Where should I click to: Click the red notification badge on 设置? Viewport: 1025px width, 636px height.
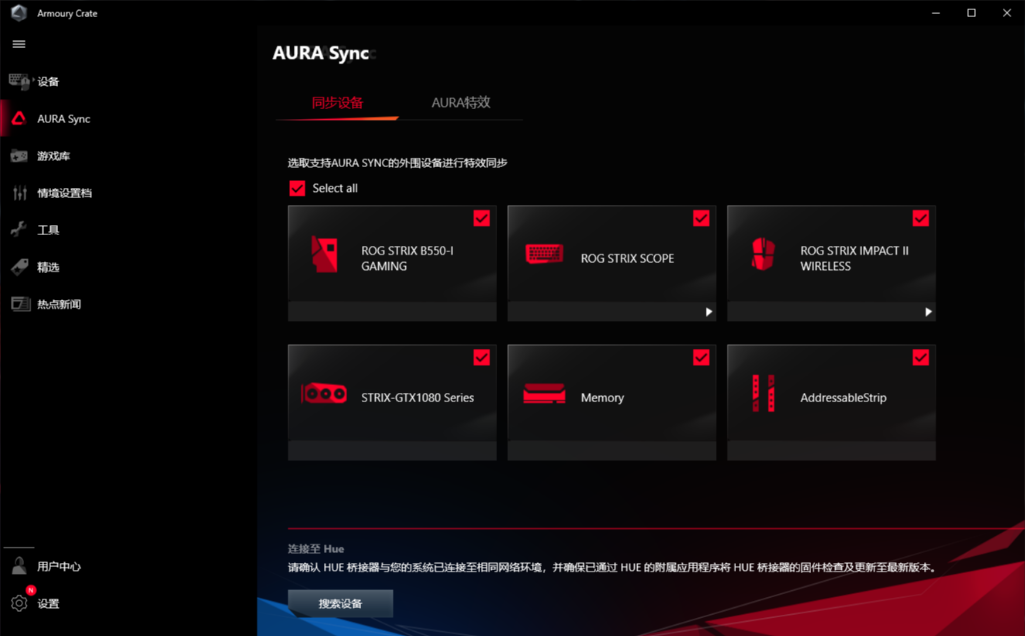coord(30,590)
